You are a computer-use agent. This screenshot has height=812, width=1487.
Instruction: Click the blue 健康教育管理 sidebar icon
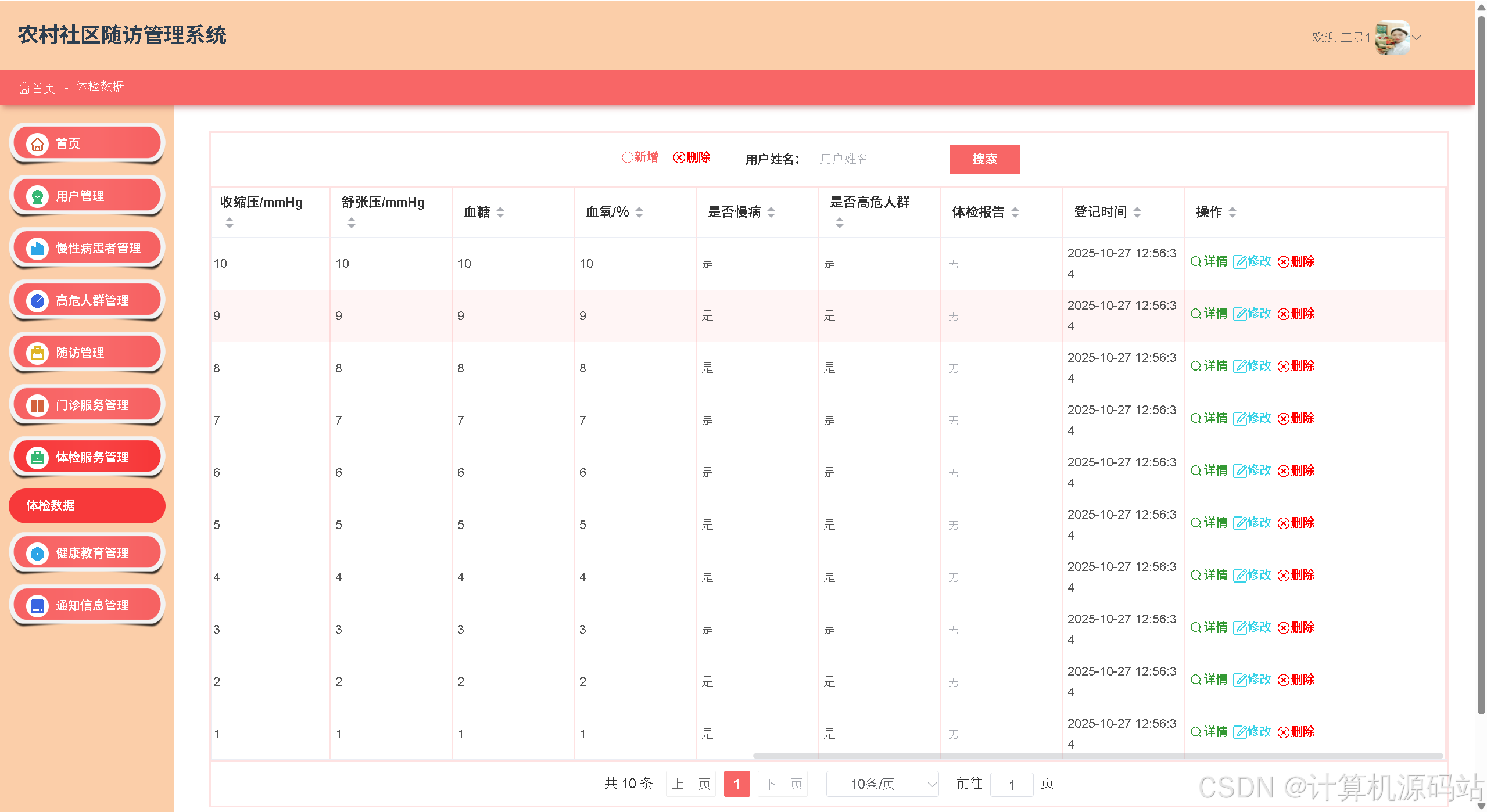[37, 553]
